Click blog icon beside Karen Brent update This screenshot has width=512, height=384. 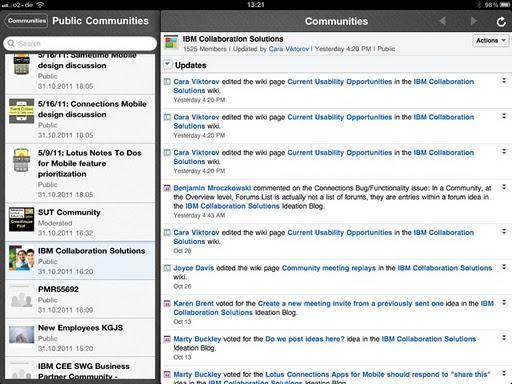(x=167, y=304)
